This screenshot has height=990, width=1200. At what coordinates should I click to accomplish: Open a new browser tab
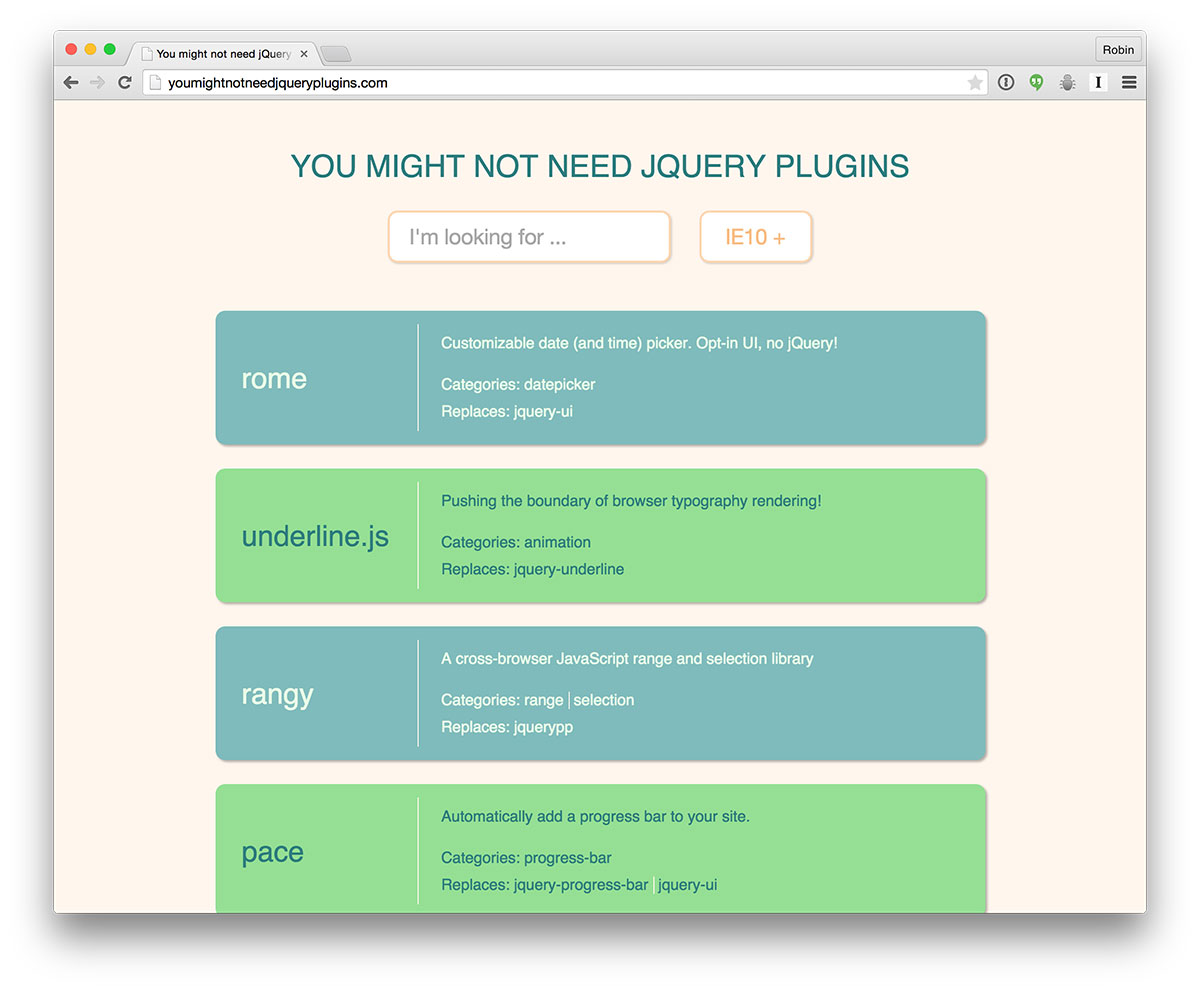tap(336, 53)
